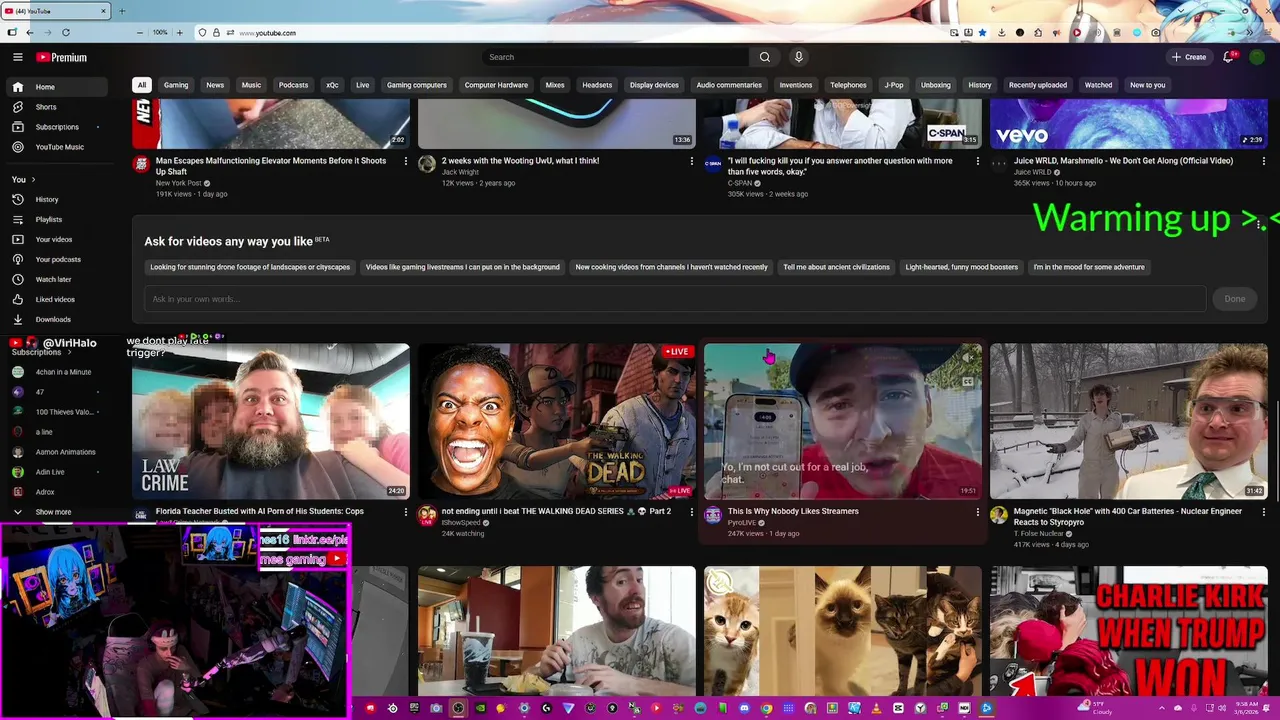The image size is (1280, 720).
Task: Click the browser back arrow
Action: coord(29,32)
